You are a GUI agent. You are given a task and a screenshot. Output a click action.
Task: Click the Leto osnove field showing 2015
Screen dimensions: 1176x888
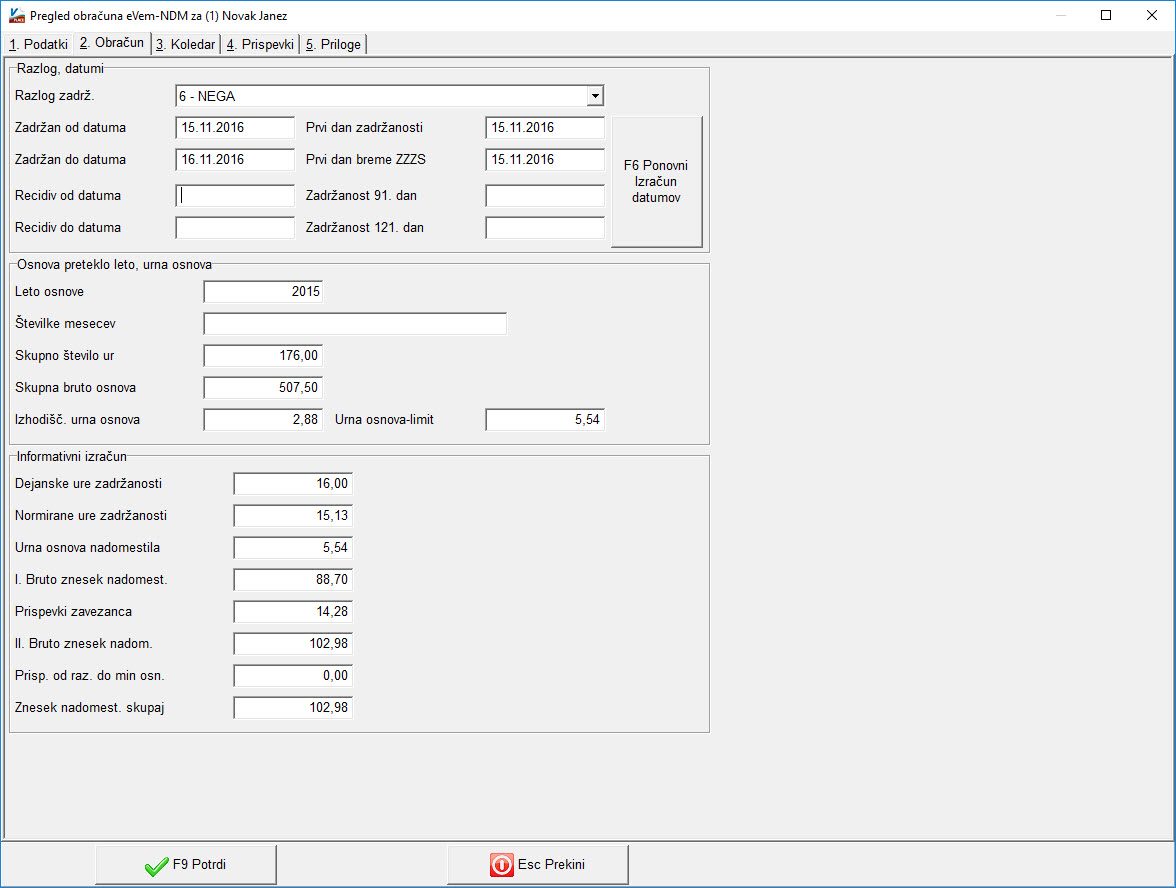click(x=263, y=292)
